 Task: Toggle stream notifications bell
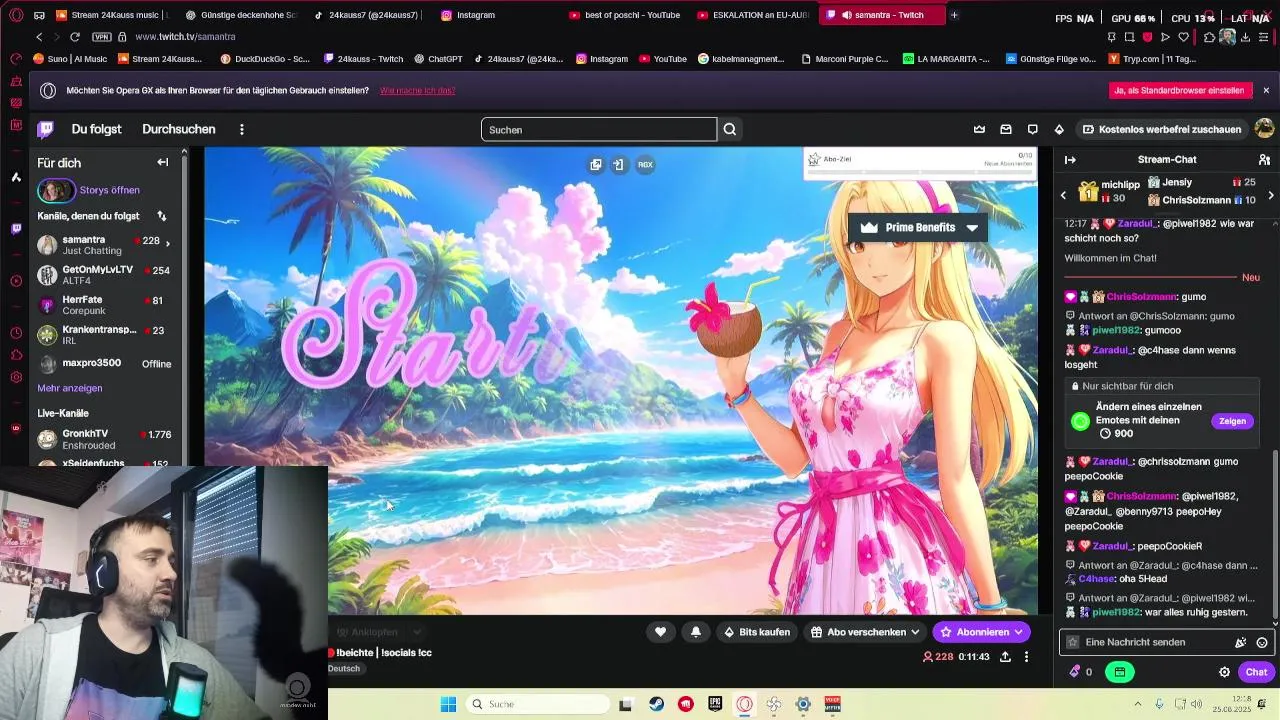click(696, 632)
